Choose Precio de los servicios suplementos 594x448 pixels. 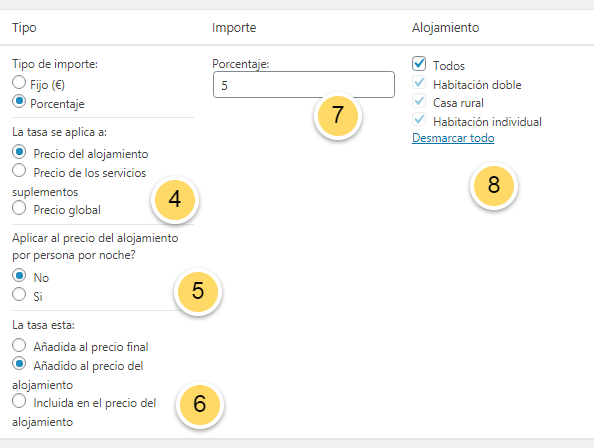click(19, 171)
